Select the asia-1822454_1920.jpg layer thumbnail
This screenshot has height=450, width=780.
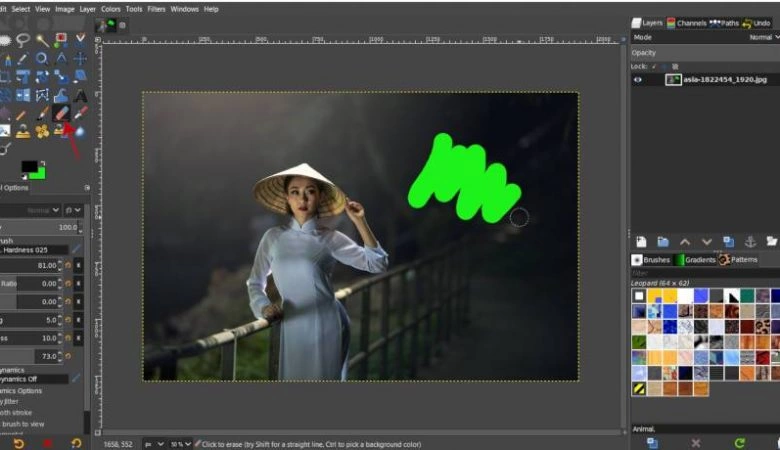tap(674, 79)
